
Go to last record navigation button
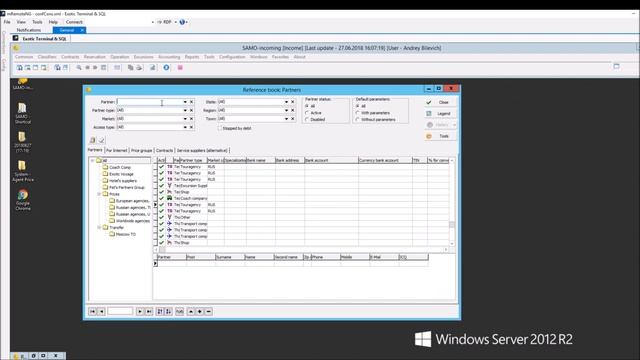(149, 311)
